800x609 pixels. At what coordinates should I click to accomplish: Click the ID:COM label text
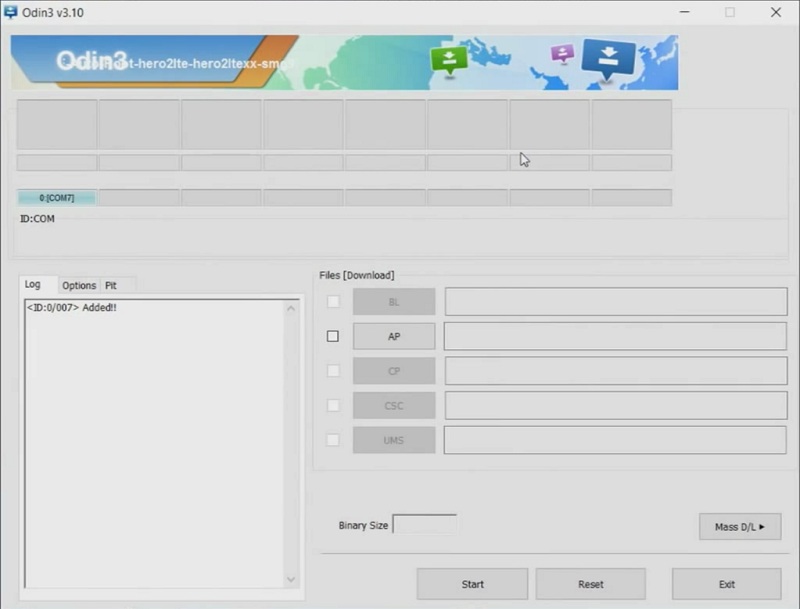(x=37, y=218)
